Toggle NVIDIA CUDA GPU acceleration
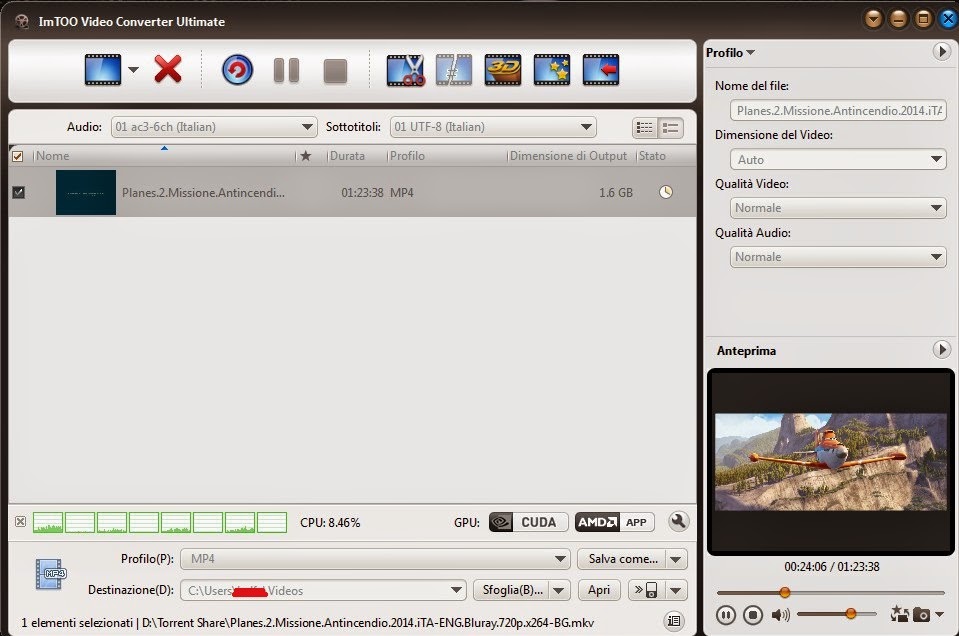The image size is (959, 636). [x=528, y=522]
